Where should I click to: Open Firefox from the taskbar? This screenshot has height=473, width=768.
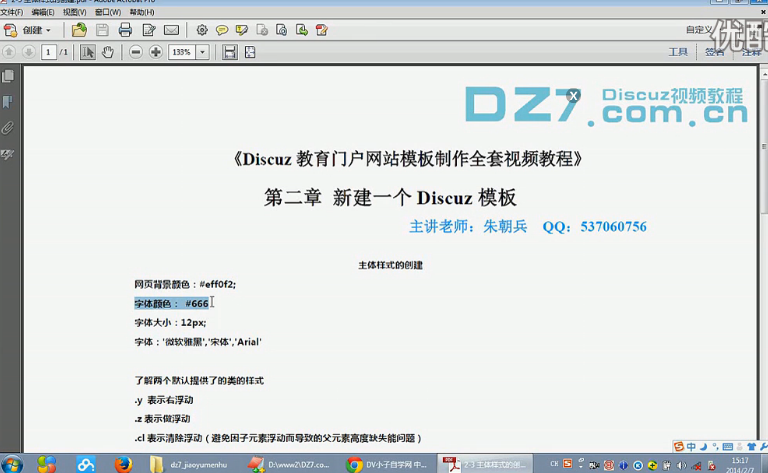tap(123, 464)
